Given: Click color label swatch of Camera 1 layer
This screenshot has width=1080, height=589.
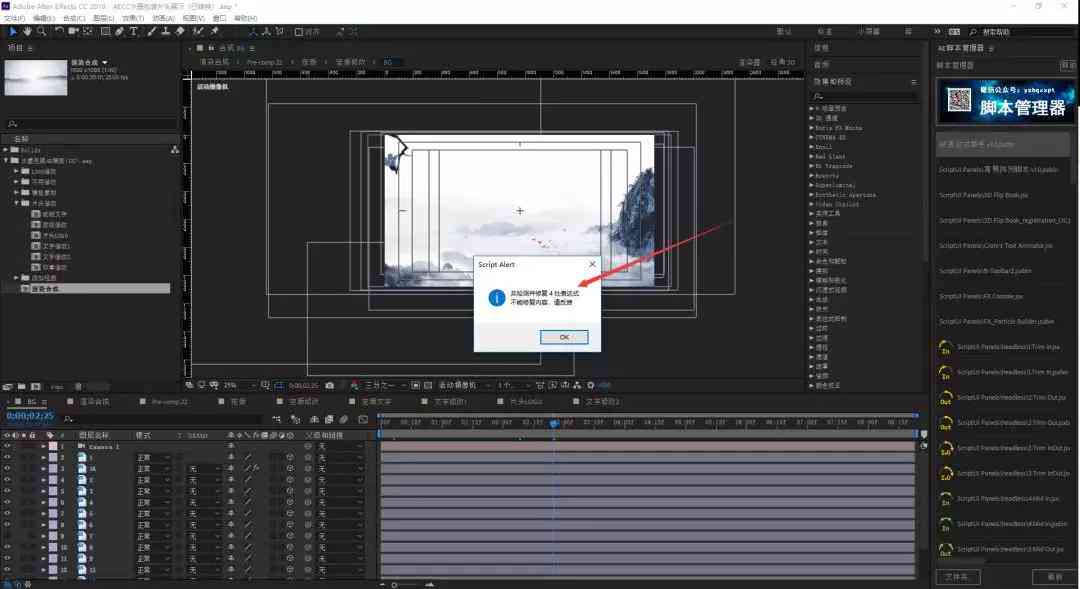Looking at the screenshot, I should (53, 446).
